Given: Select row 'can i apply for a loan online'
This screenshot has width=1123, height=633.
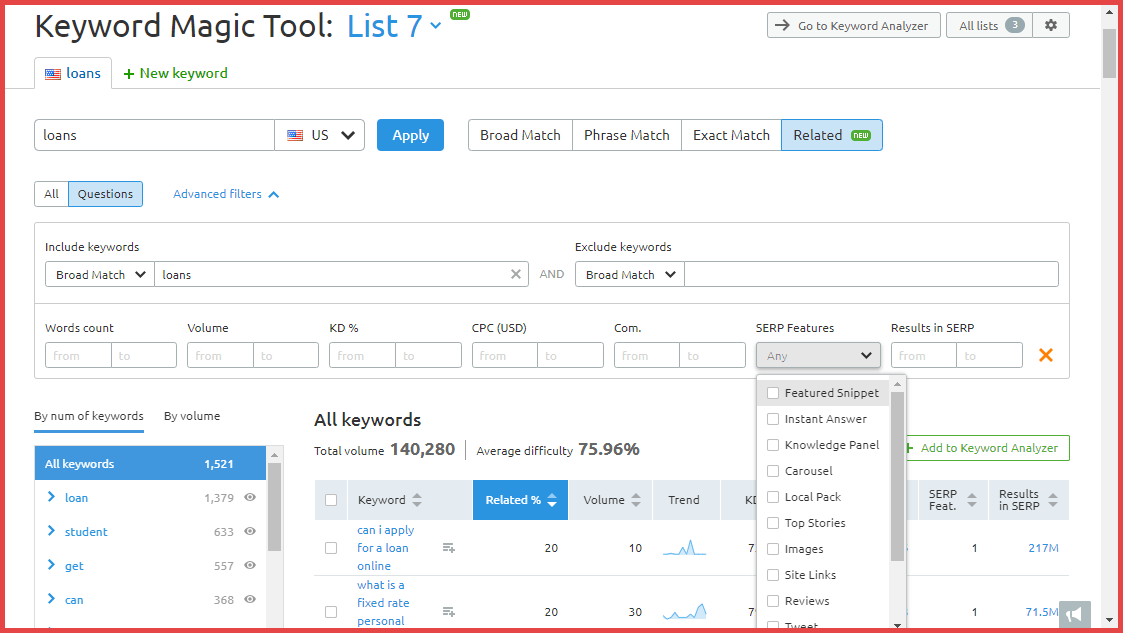Looking at the screenshot, I should (x=331, y=548).
